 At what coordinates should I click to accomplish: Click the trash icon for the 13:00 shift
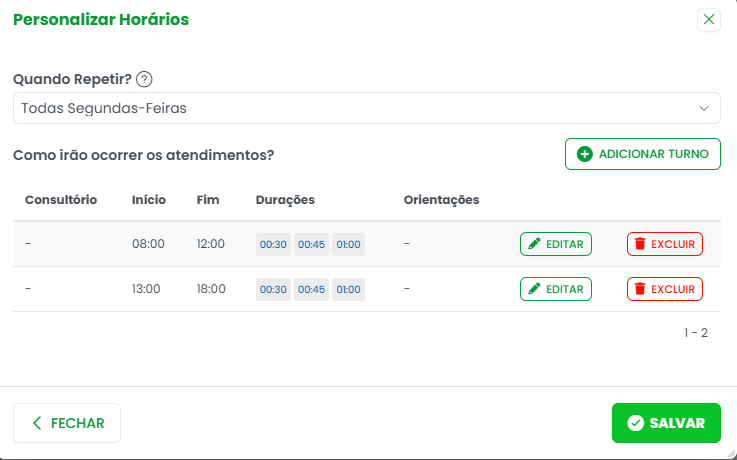(x=640, y=289)
